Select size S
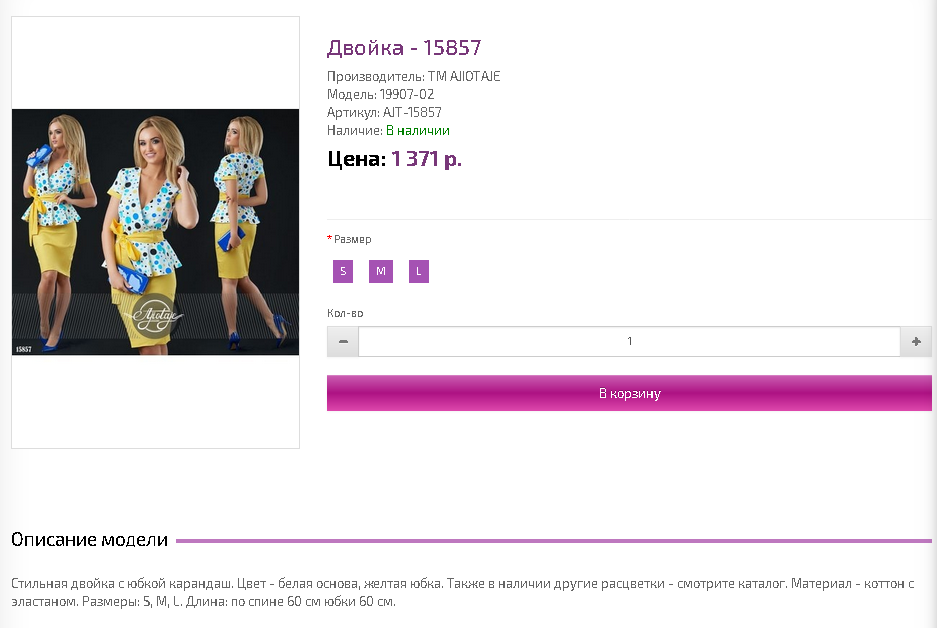Viewport: 937px width, 628px height. (343, 271)
